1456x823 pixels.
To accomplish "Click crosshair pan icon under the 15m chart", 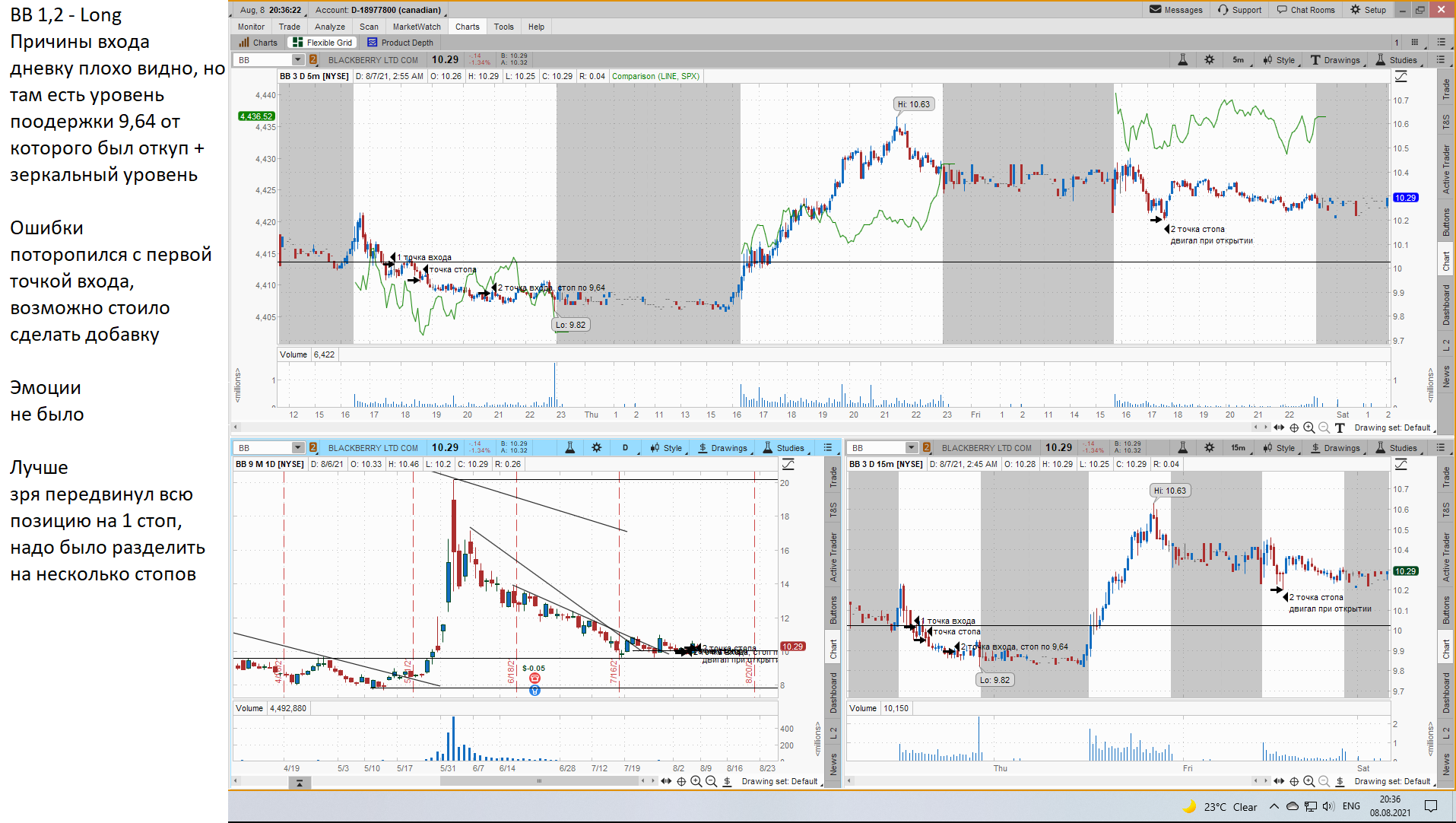I will pyautogui.click(x=1294, y=781).
